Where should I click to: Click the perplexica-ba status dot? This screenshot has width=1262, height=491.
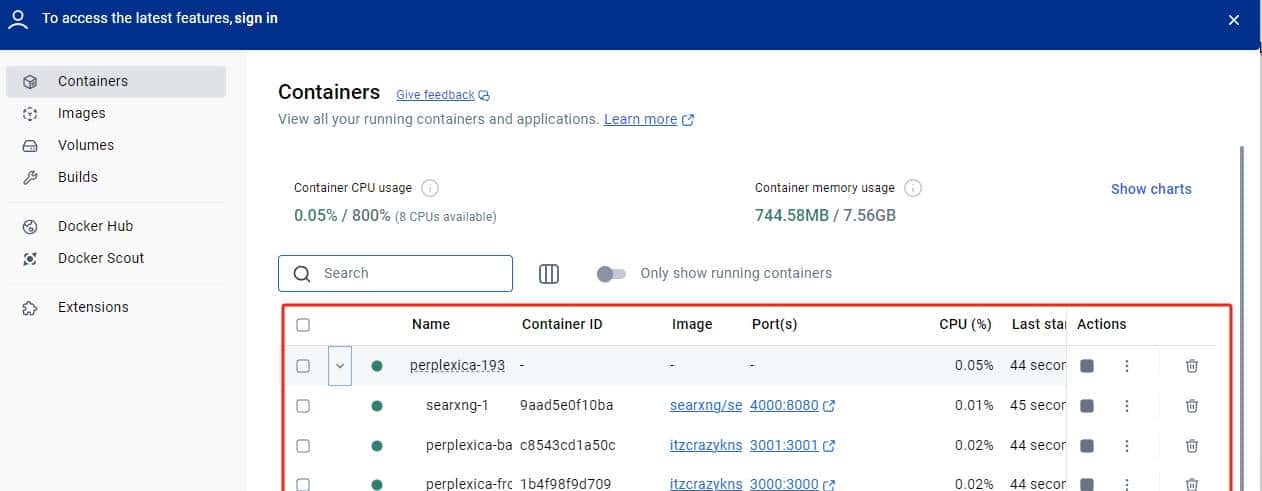click(x=377, y=445)
